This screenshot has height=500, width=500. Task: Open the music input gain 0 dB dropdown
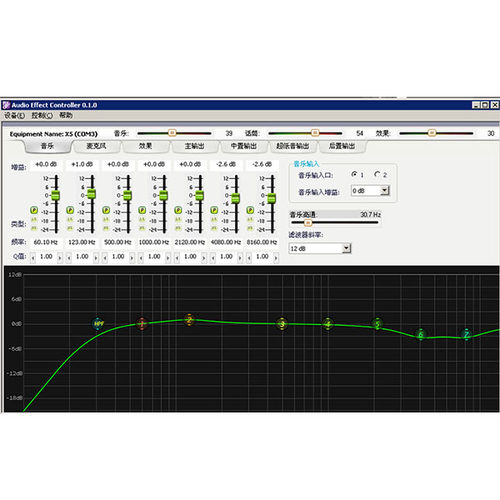(385, 190)
